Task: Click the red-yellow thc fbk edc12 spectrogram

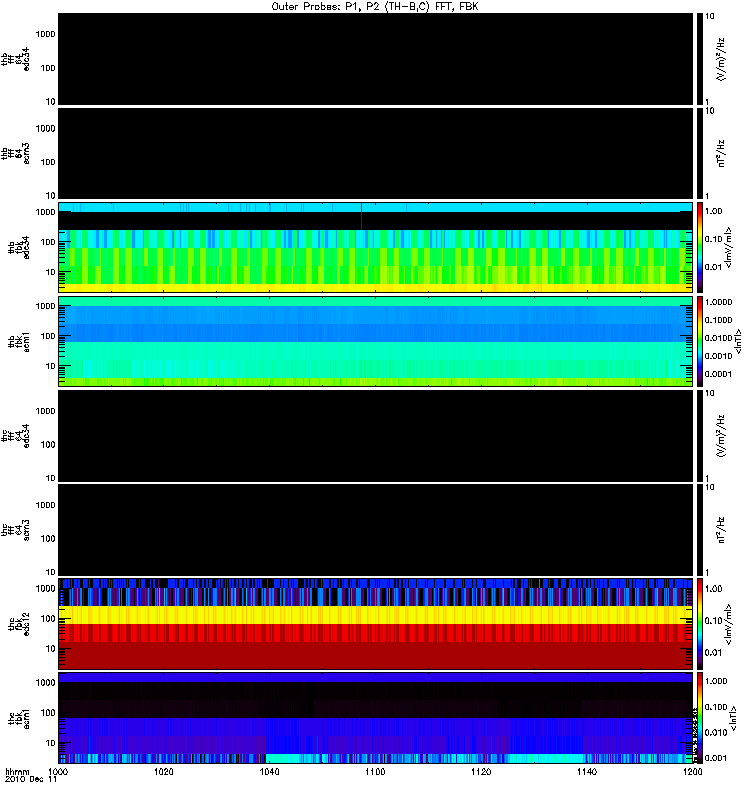Action: (x=375, y=624)
